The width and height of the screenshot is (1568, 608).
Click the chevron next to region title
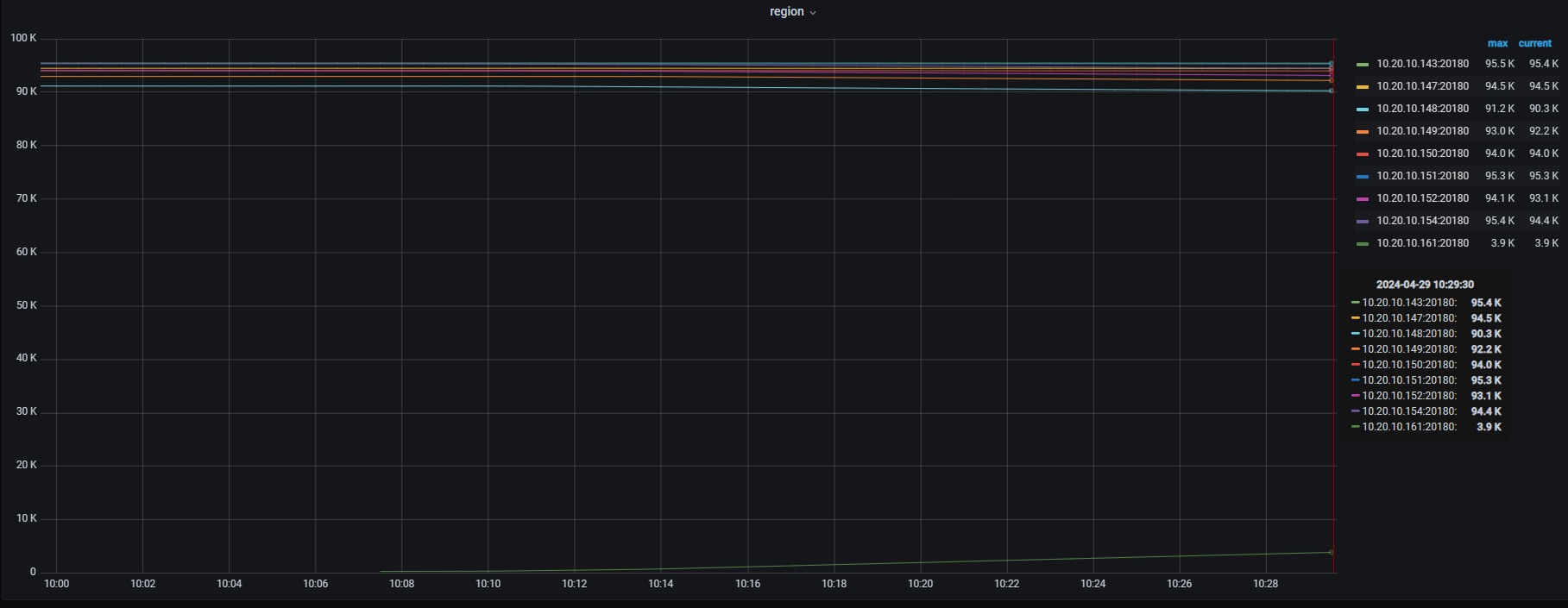(x=813, y=13)
